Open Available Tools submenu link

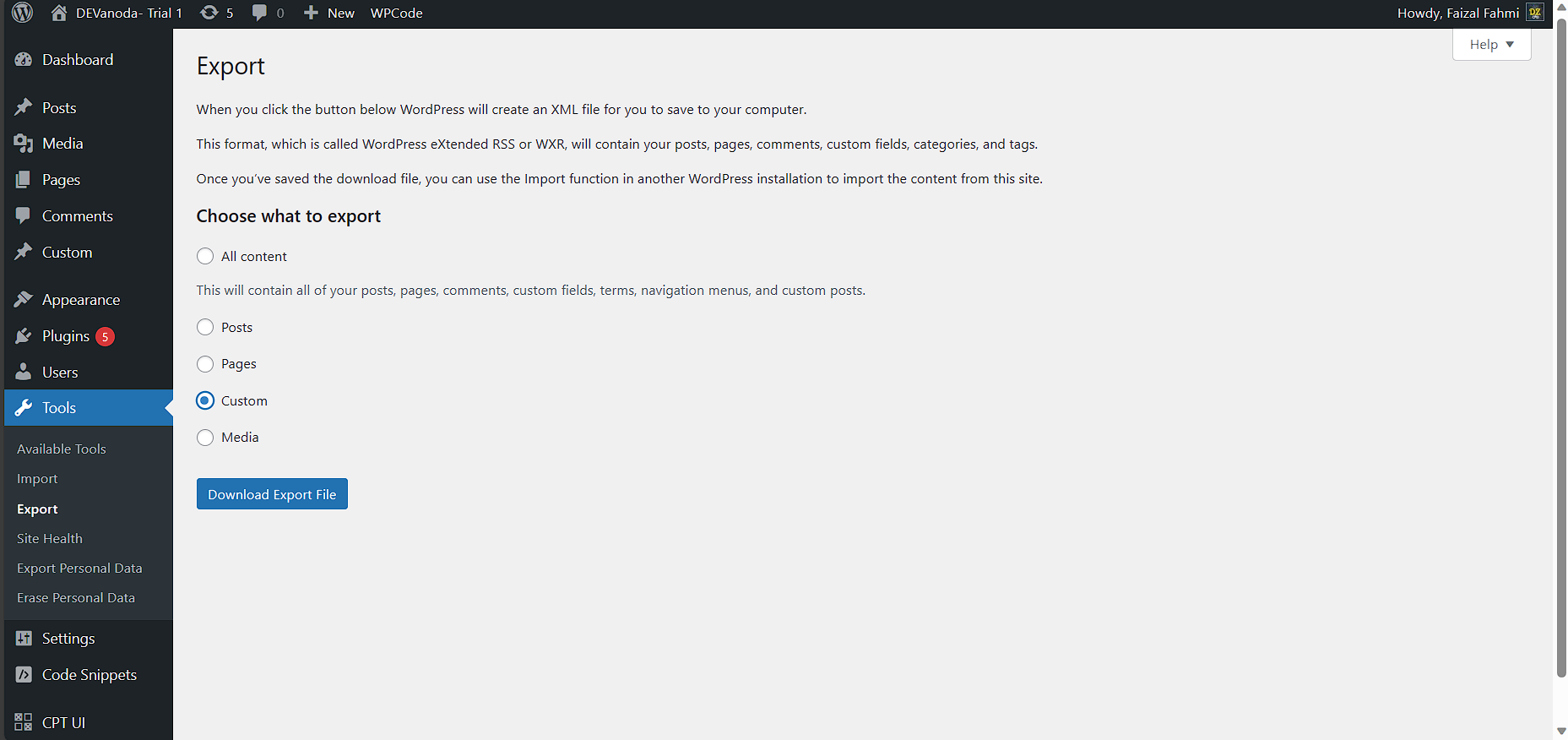point(62,449)
